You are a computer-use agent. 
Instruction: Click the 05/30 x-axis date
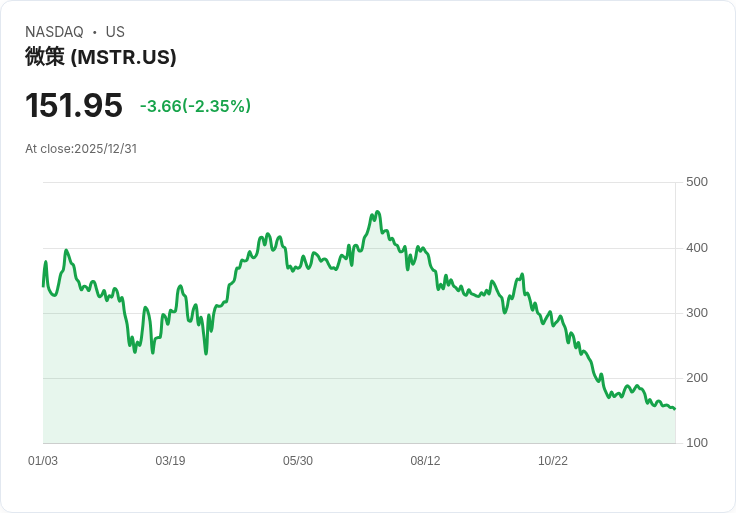(298, 461)
